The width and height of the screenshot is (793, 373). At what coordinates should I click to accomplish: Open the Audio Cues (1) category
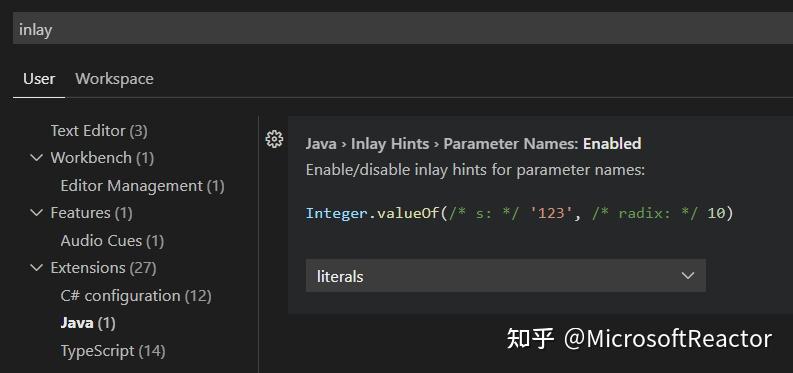tap(112, 241)
